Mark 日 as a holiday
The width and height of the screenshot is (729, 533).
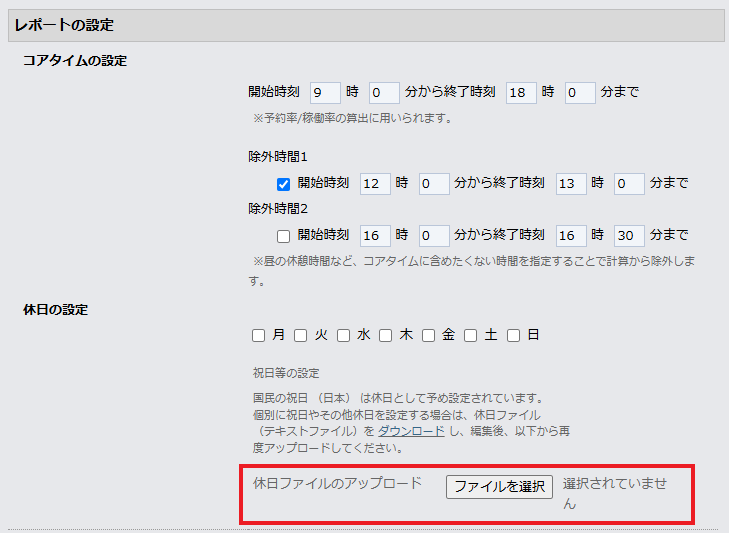click(513, 336)
